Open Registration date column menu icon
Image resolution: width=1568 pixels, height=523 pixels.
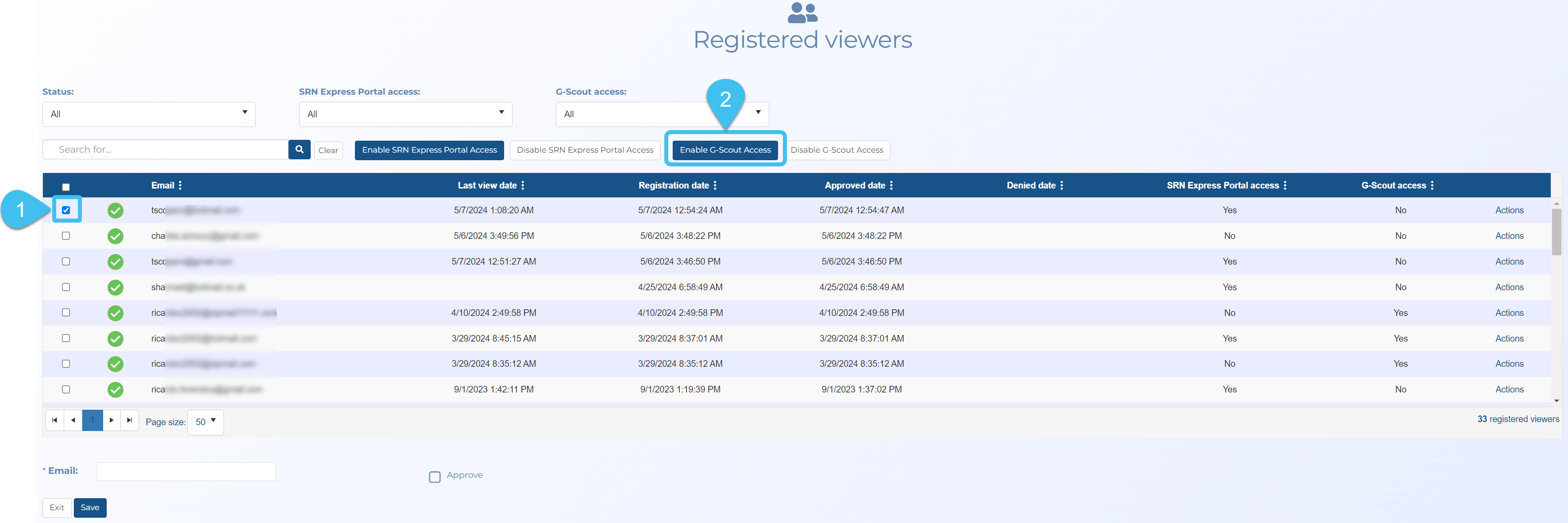[715, 185]
